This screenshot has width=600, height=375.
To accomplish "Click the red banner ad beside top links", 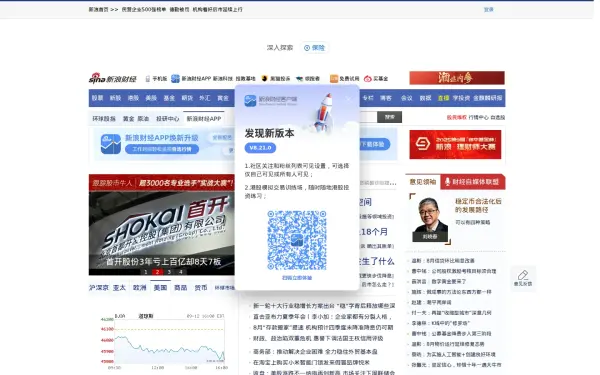I will pyautogui.click(x=457, y=78).
